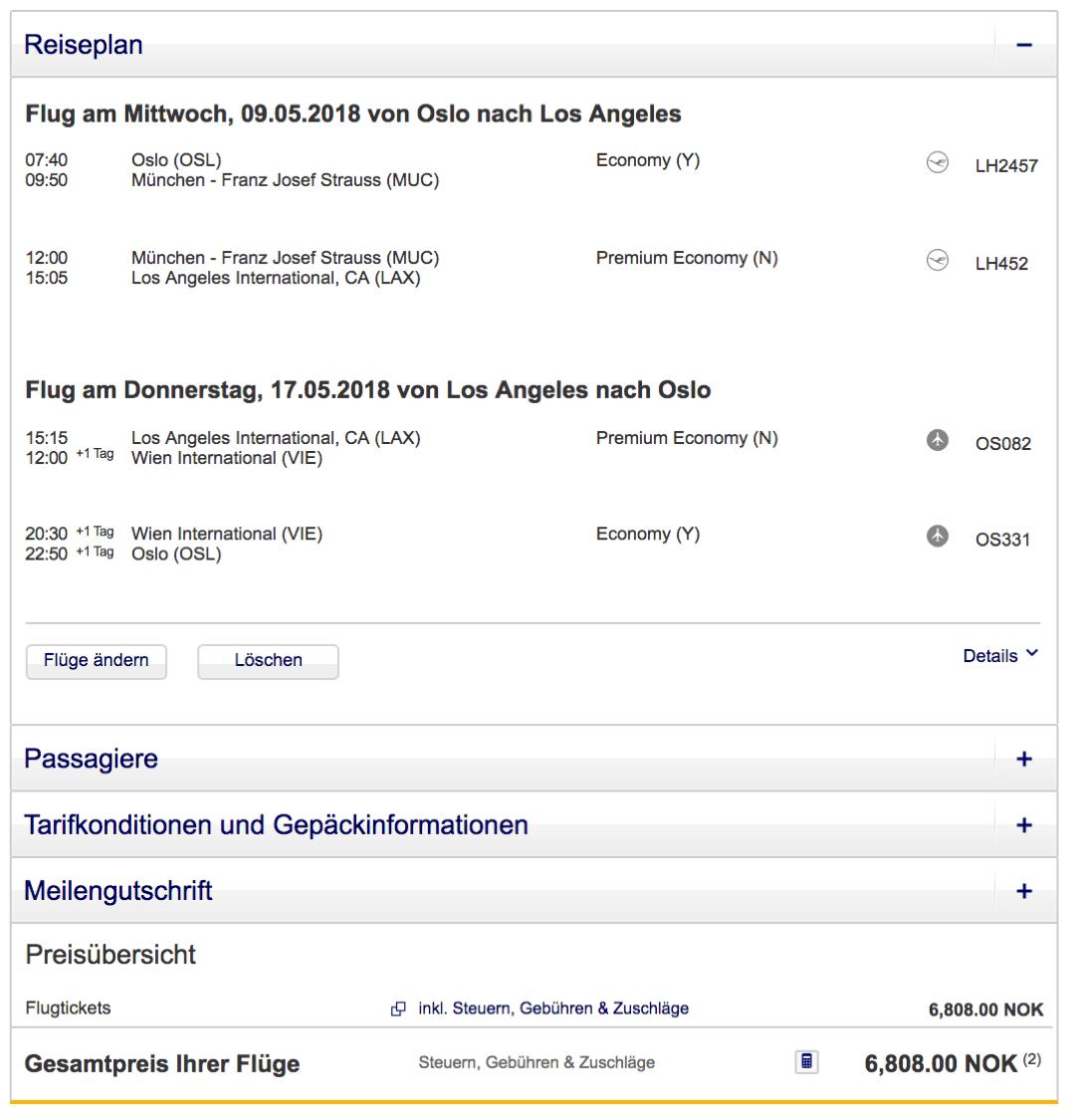Click Economy (Y) class on Oslo–München leg

tap(648, 160)
